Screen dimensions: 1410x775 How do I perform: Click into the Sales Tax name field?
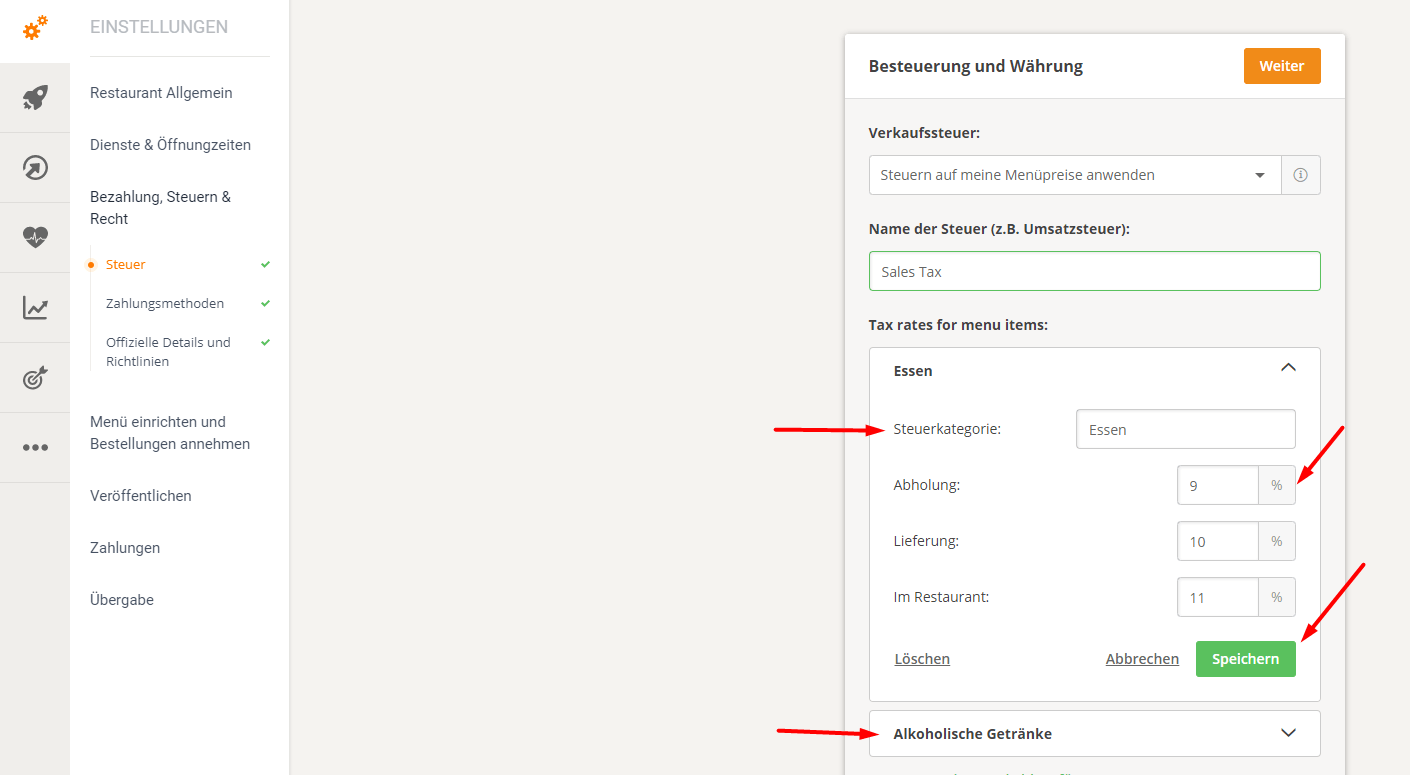tap(1094, 271)
